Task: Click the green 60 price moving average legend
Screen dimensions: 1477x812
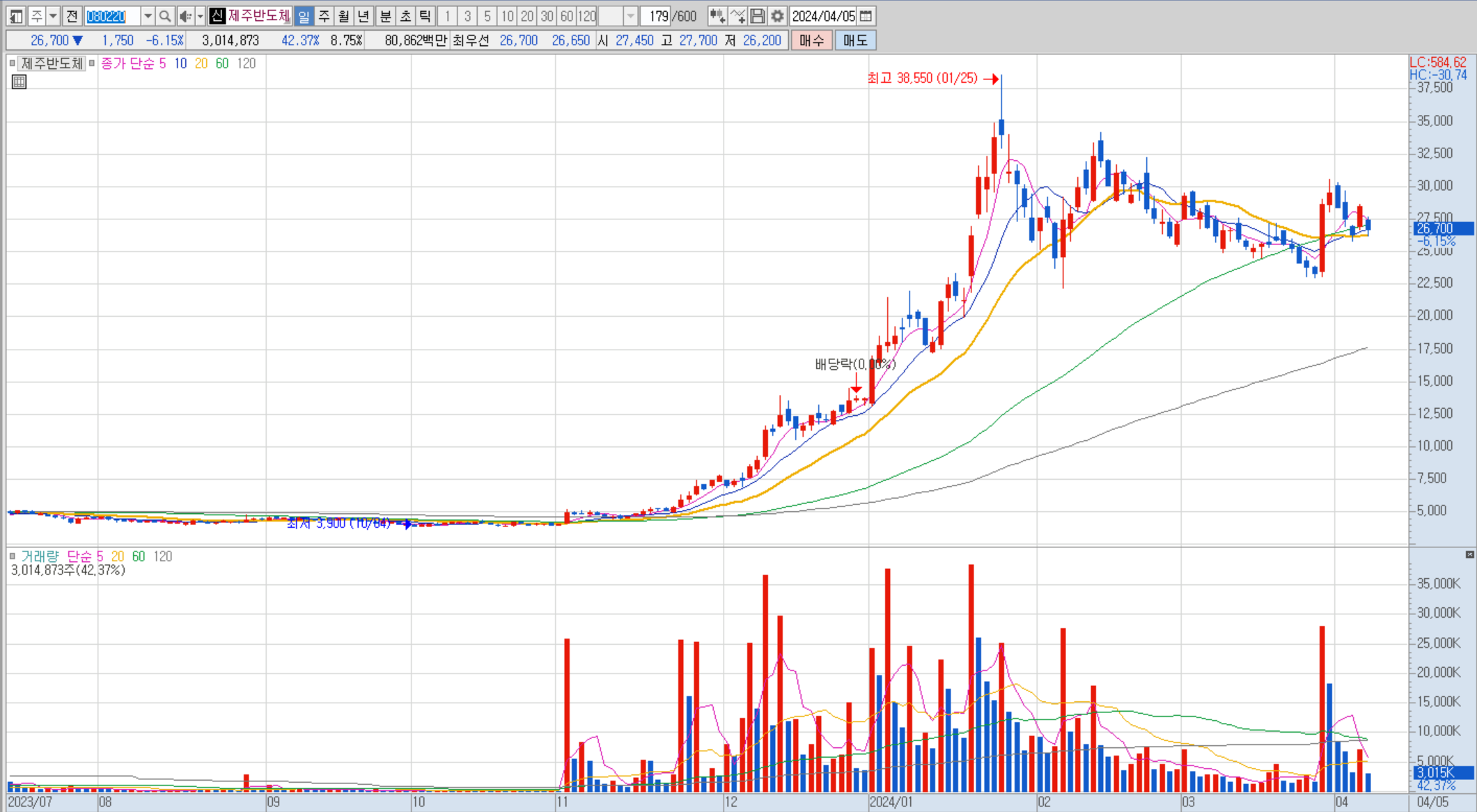Action: click(x=222, y=63)
